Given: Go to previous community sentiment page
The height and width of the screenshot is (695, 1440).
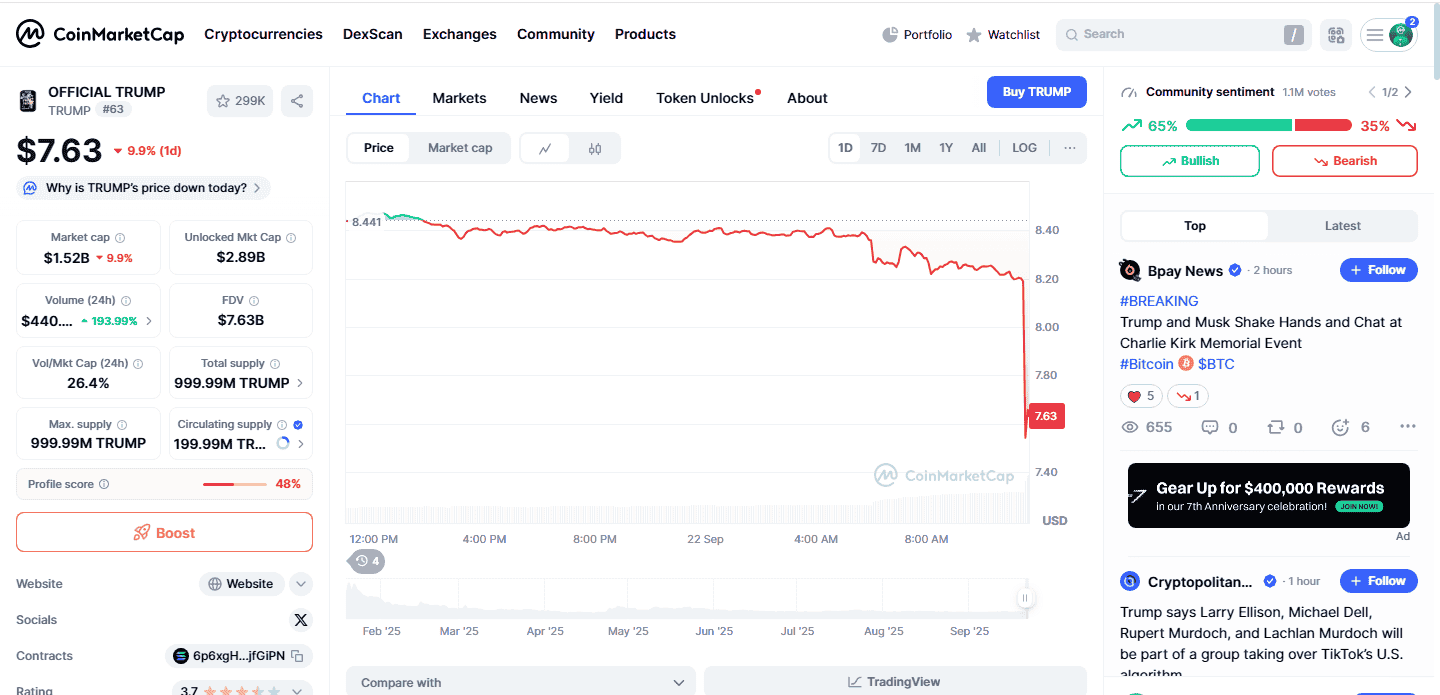Looking at the screenshot, I should tap(1372, 92).
